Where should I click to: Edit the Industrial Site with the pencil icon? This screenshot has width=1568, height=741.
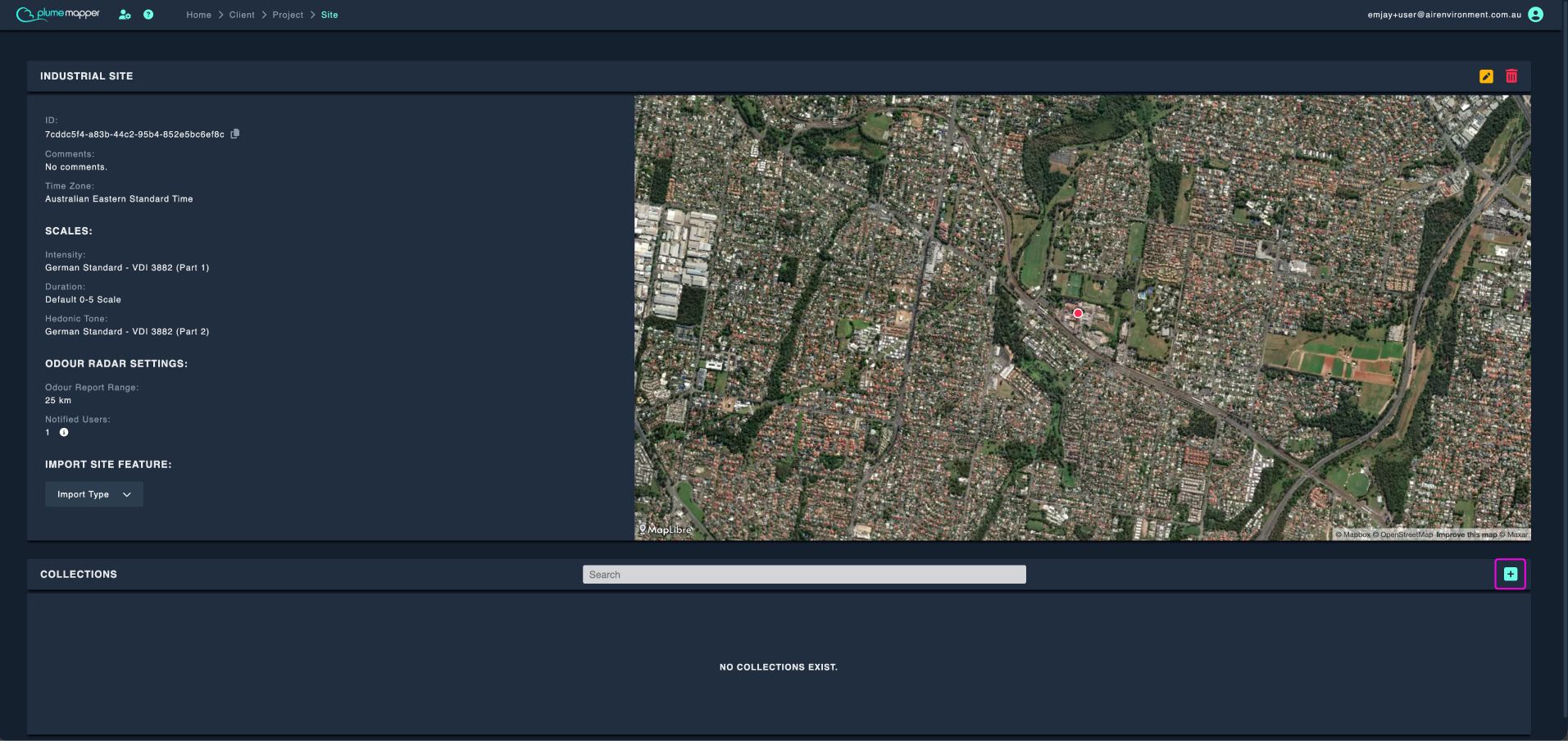[1486, 76]
